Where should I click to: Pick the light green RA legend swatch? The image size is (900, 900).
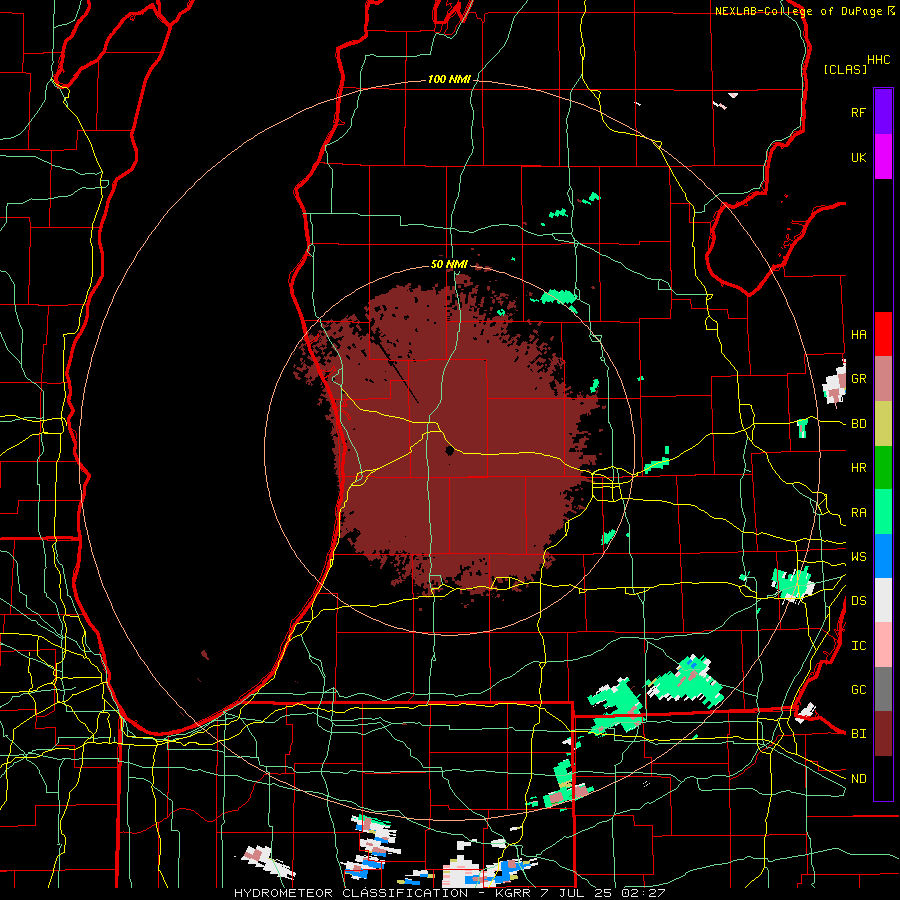click(x=883, y=512)
